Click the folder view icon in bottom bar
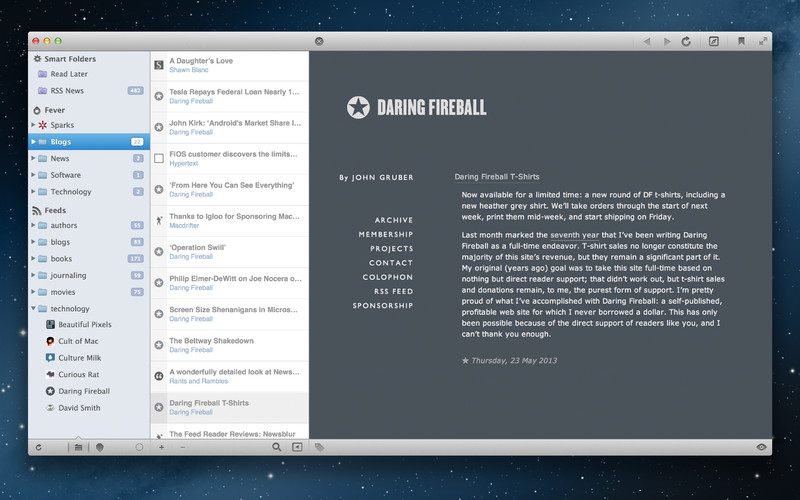 [x=78, y=447]
